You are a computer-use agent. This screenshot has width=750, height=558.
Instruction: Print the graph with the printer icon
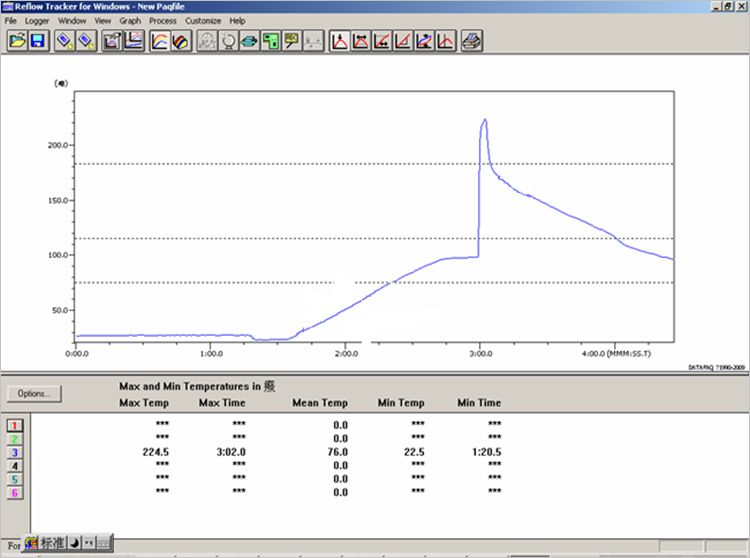(472, 41)
